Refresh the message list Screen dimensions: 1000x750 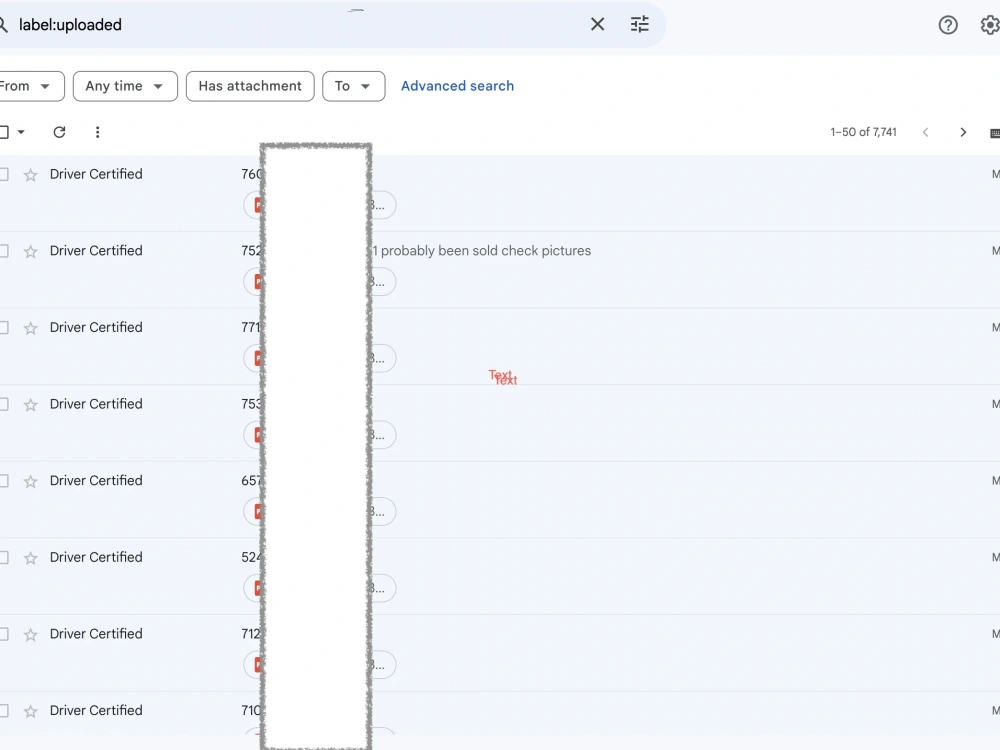(x=59, y=132)
